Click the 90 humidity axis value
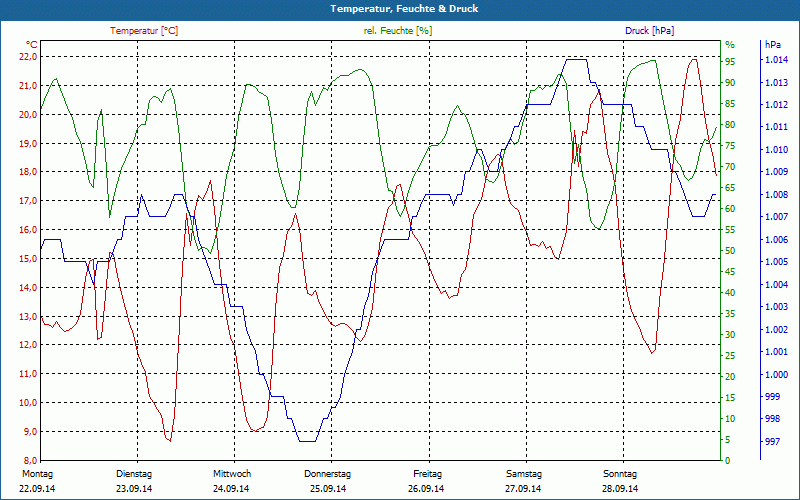The height and width of the screenshot is (500, 800). 730,83
